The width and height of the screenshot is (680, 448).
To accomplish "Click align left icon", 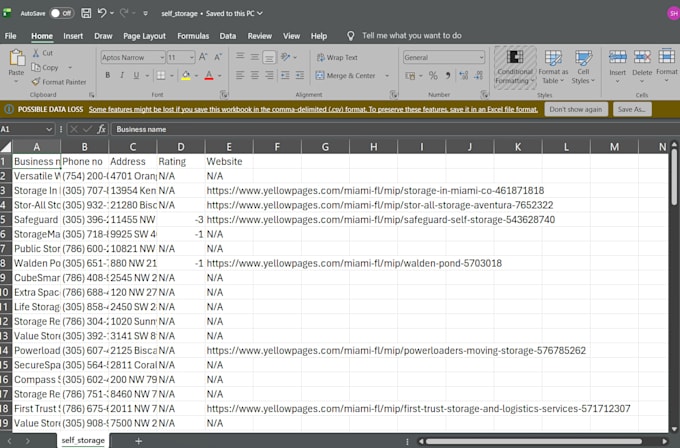I will pyautogui.click(x=240, y=75).
